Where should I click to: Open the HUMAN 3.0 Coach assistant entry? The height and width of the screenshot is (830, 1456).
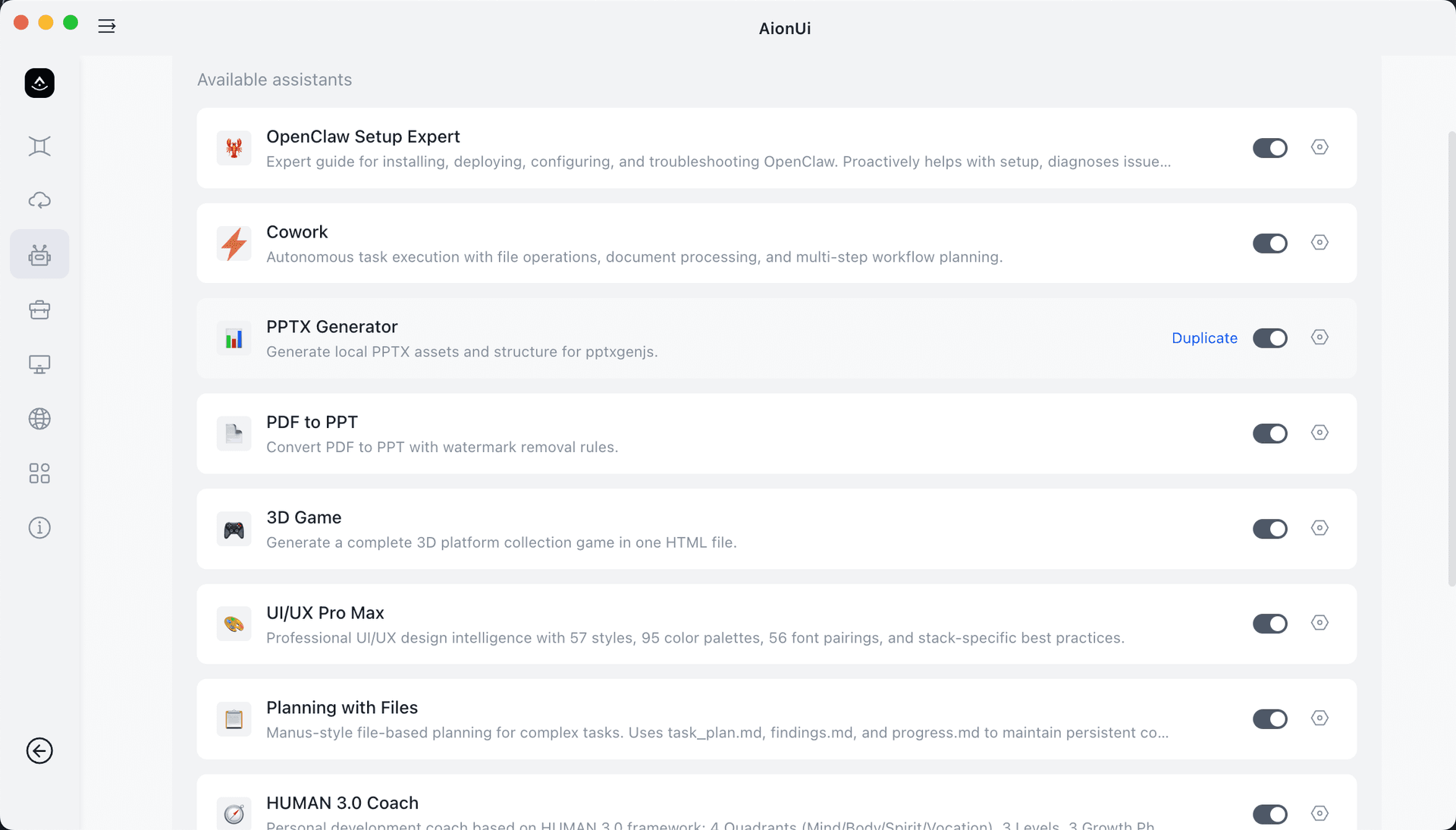777,803
